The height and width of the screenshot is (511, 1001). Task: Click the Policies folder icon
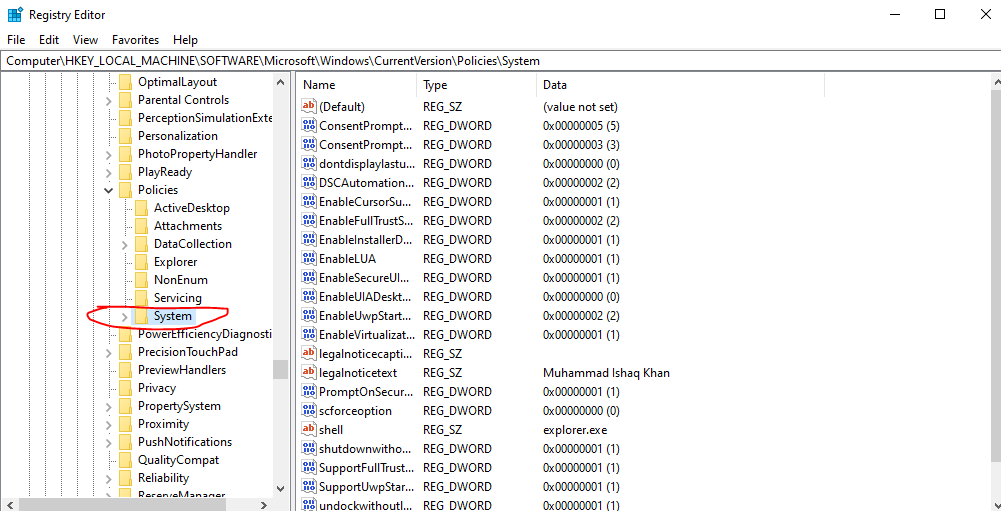(x=125, y=190)
